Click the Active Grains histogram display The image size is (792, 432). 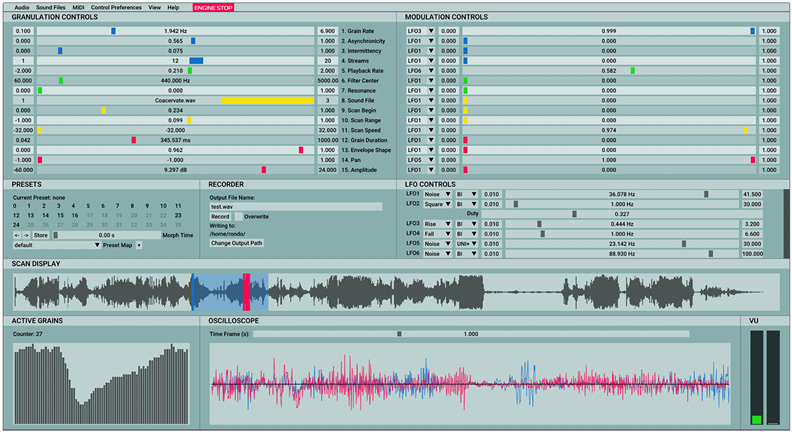[101, 384]
